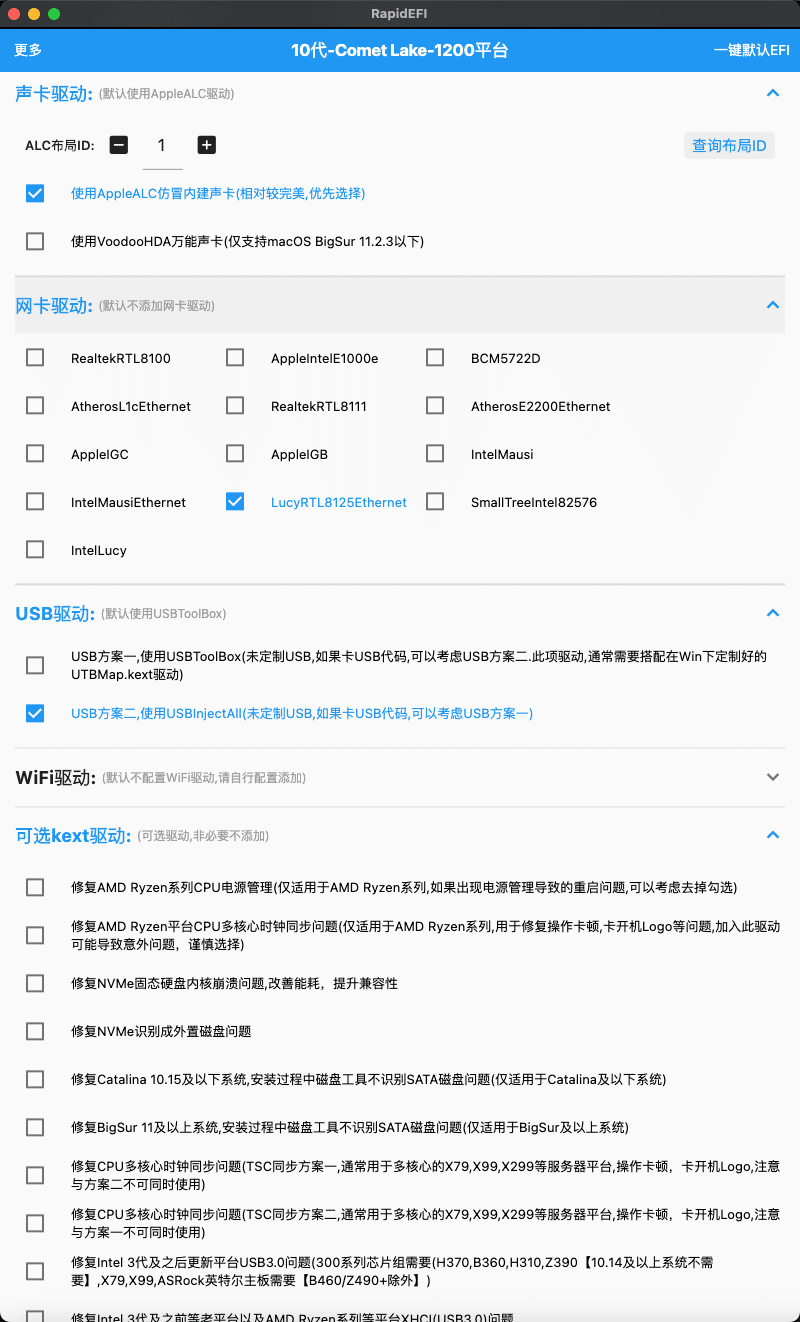Image resolution: width=800 pixels, height=1322 pixels.
Task: Open the 更多 menu in header
Action: point(28,50)
